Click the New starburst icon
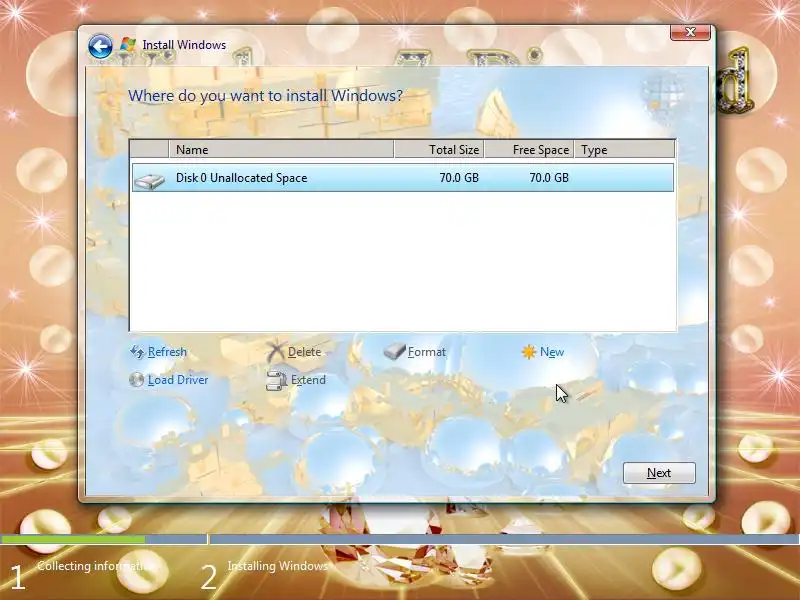Image resolution: width=800 pixels, height=600 pixels. (529, 352)
